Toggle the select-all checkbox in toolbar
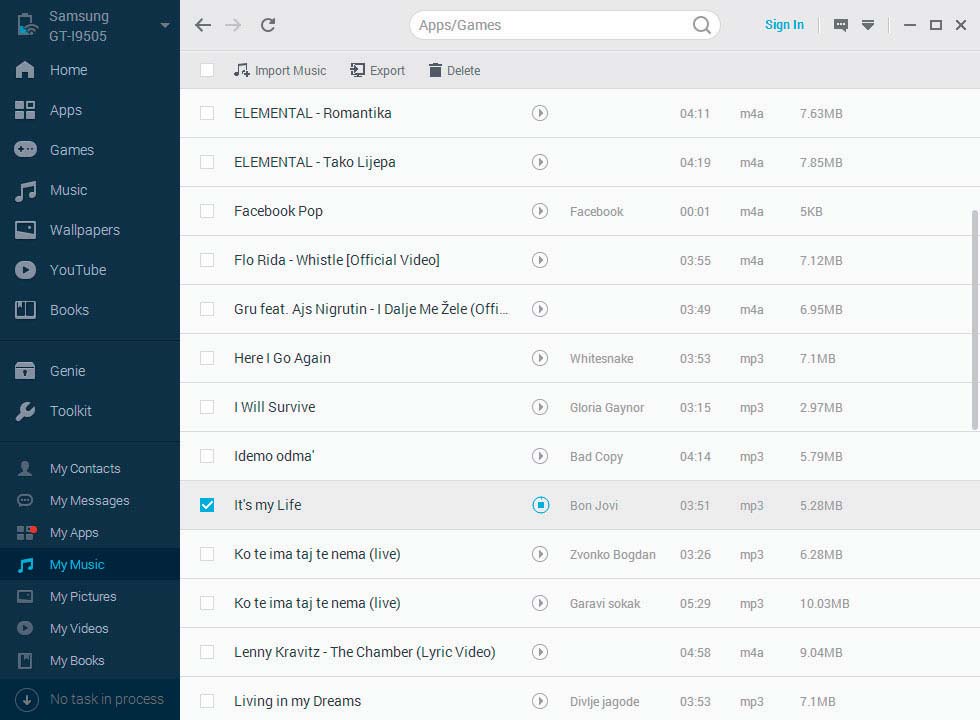 (207, 70)
